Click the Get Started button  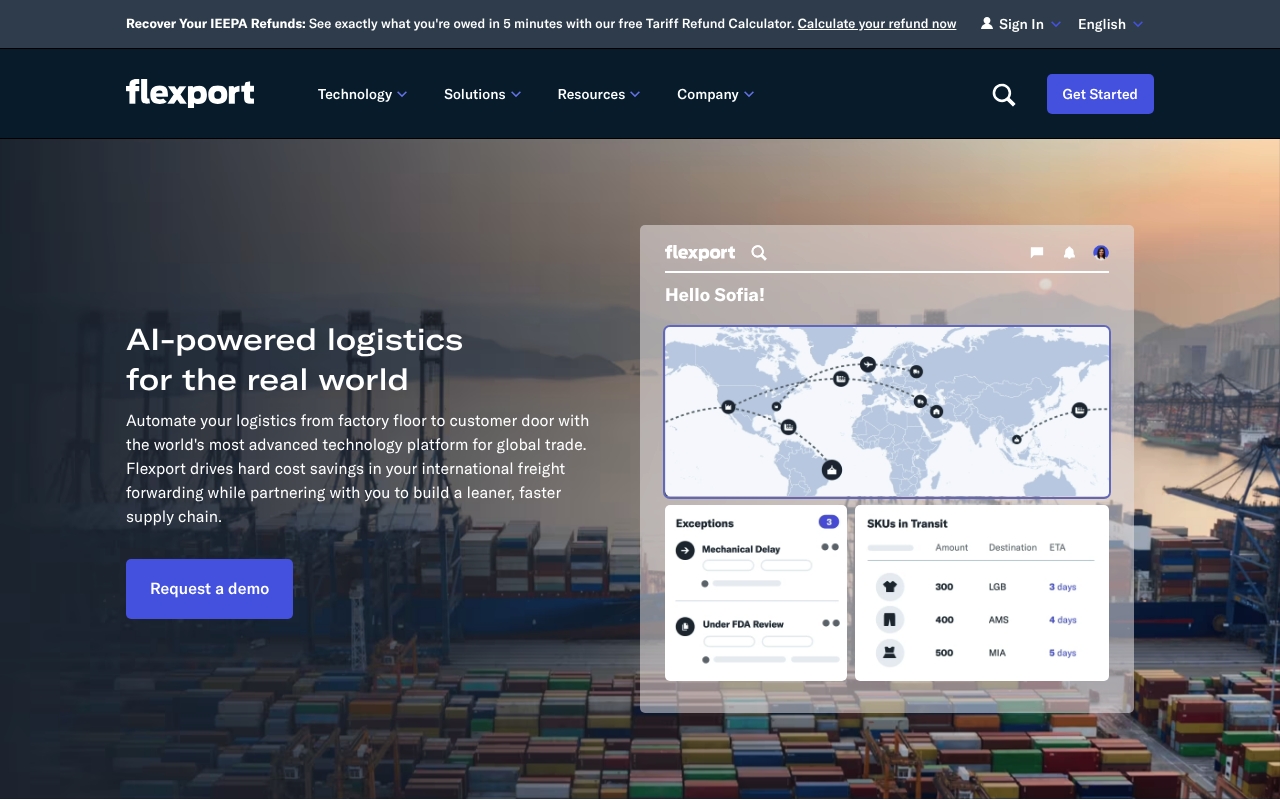[1100, 94]
